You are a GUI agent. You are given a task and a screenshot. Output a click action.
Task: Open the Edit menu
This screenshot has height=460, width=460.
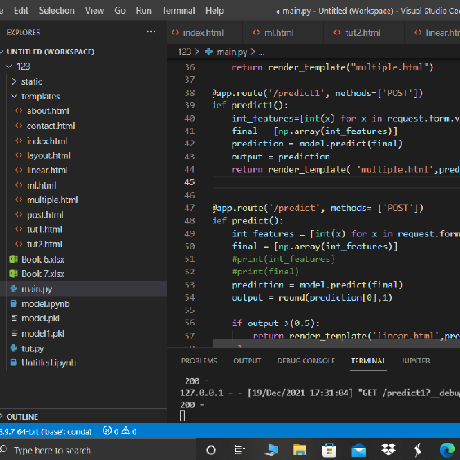(21, 11)
